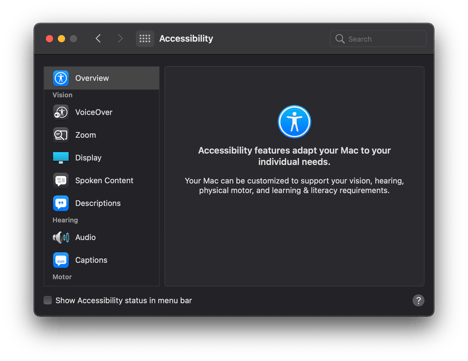Select the Overview row label

[92, 78]
